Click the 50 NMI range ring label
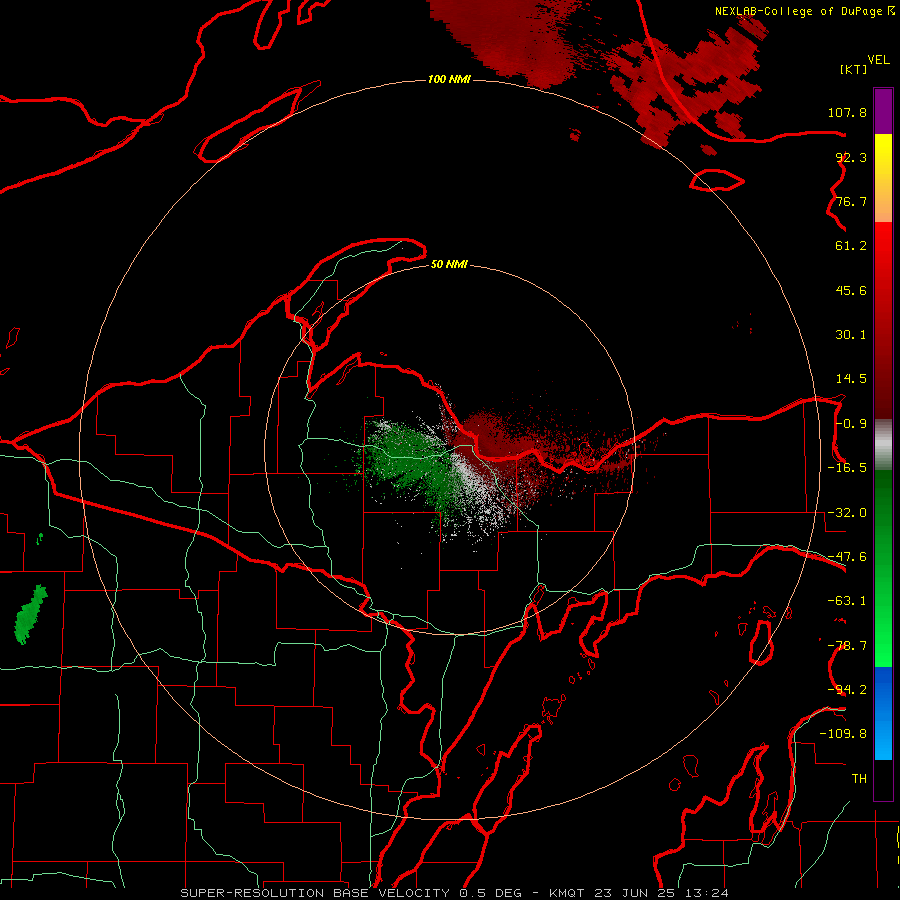The height and width of the screenshot is (900, 900). click(449, 264)
